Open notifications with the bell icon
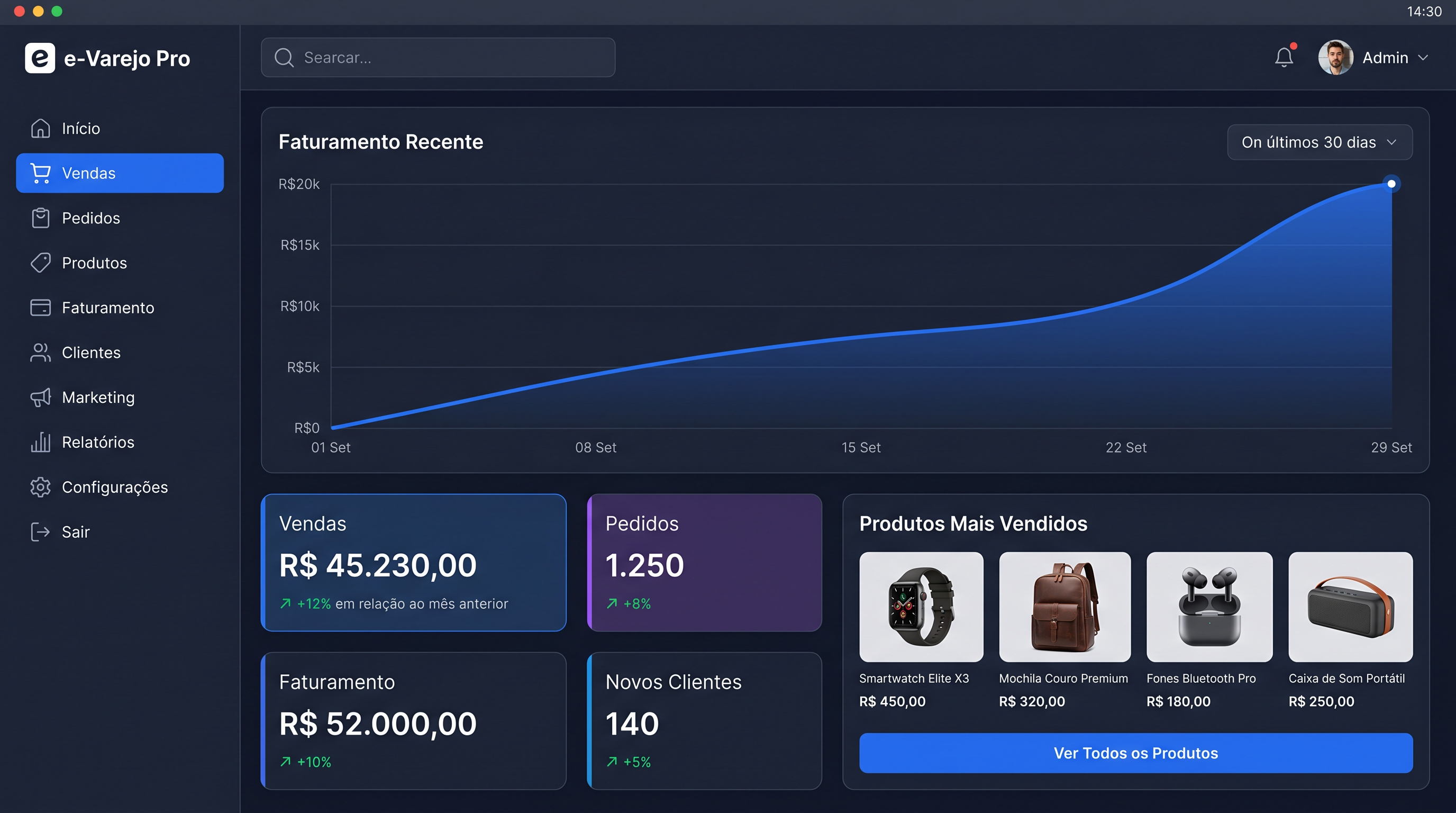 pyautogui.click(x=1284, y=57)
